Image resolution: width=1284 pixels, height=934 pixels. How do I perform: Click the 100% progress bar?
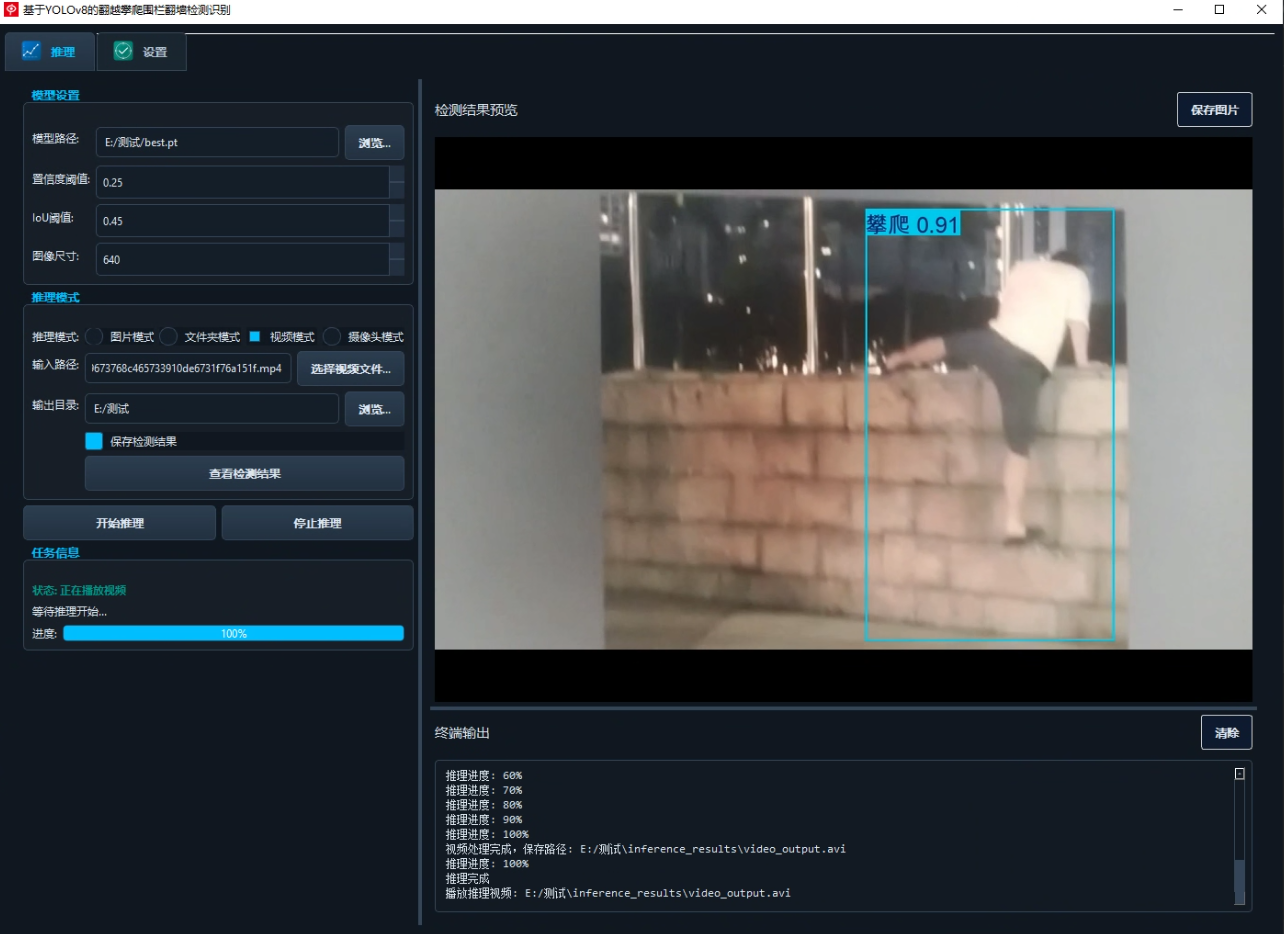coord(233,633)
